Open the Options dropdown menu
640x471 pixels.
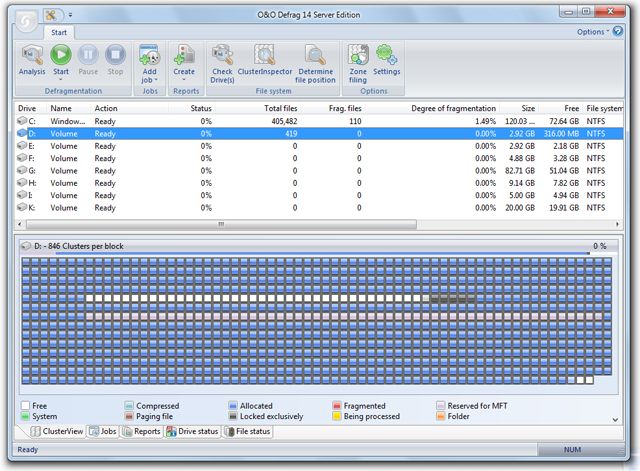pos(593,32)
